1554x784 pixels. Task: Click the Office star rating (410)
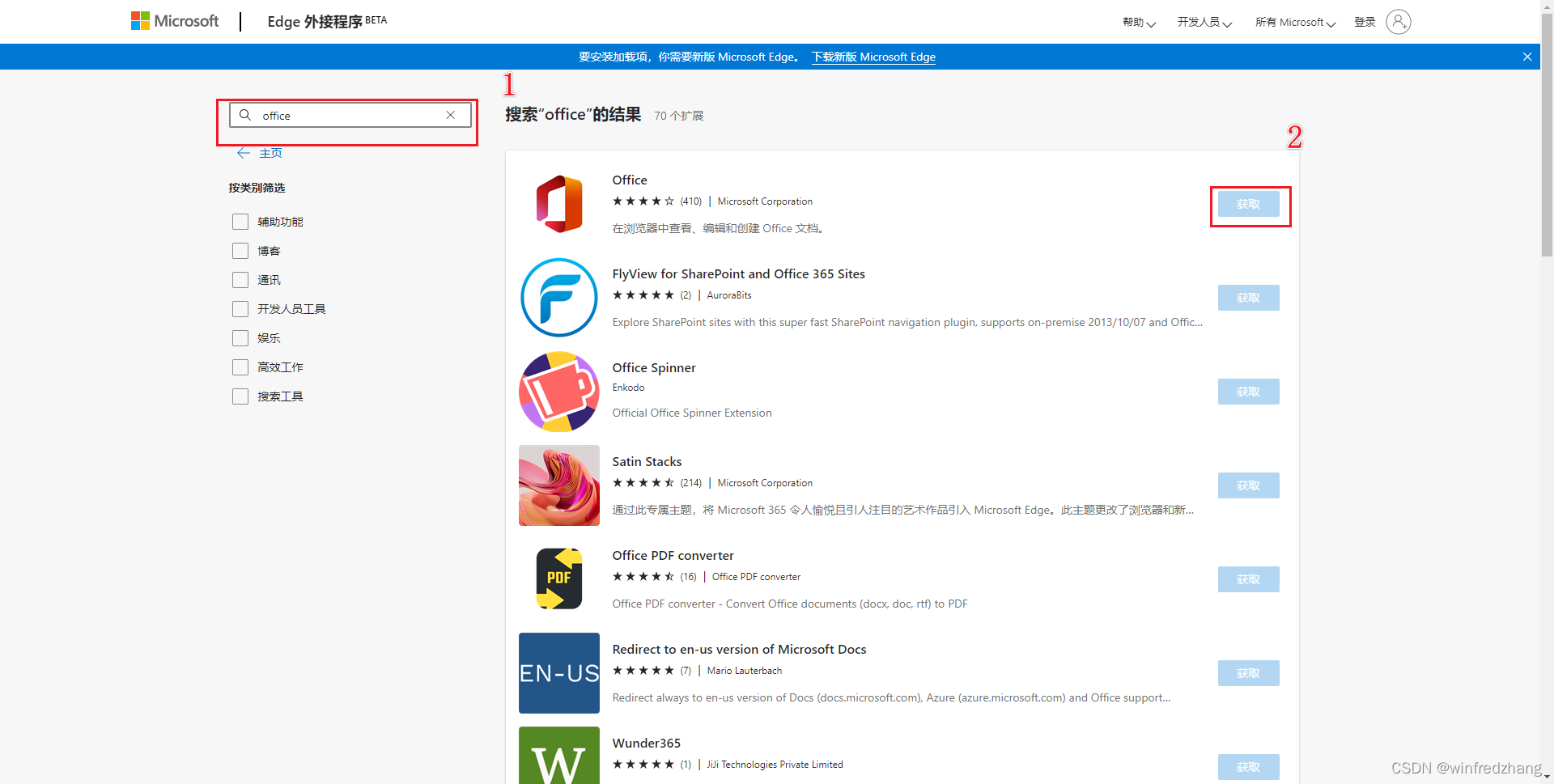pyautogui.click(x=656, y=201)
